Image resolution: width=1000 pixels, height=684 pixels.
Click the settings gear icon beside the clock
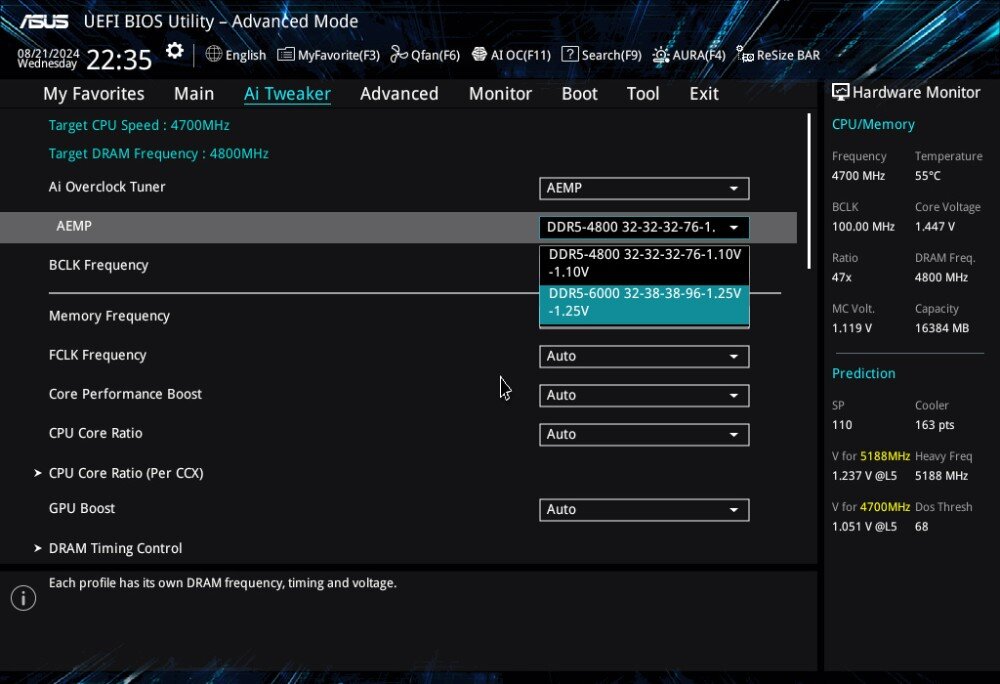(175, 52)
